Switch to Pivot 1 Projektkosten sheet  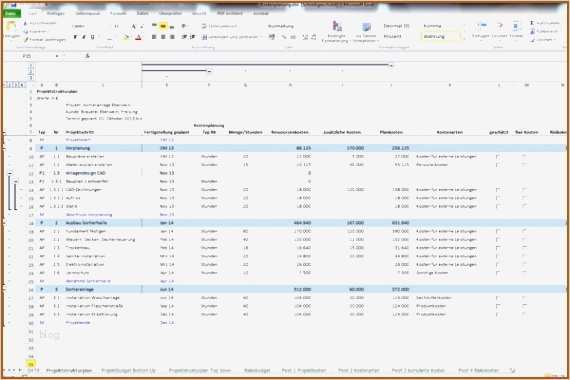[304, 371]
